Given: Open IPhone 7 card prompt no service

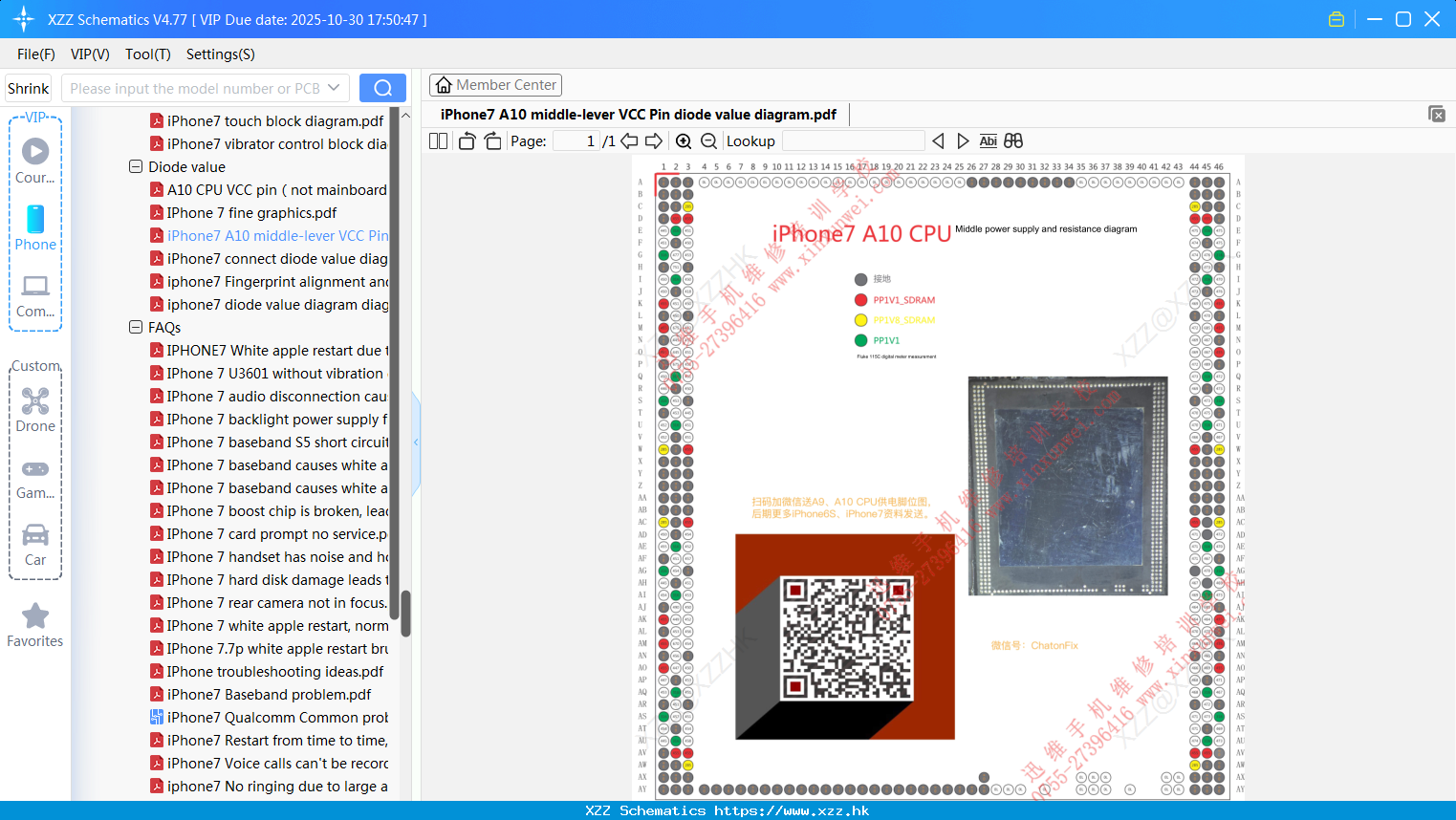Looking at the screenshot, I should coord(269,533).
